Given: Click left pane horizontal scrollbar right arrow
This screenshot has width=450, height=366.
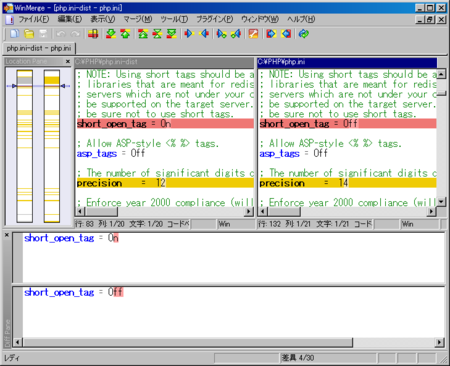Looking at the screenshot, I should pyautogui.click(x=249, y=211).
